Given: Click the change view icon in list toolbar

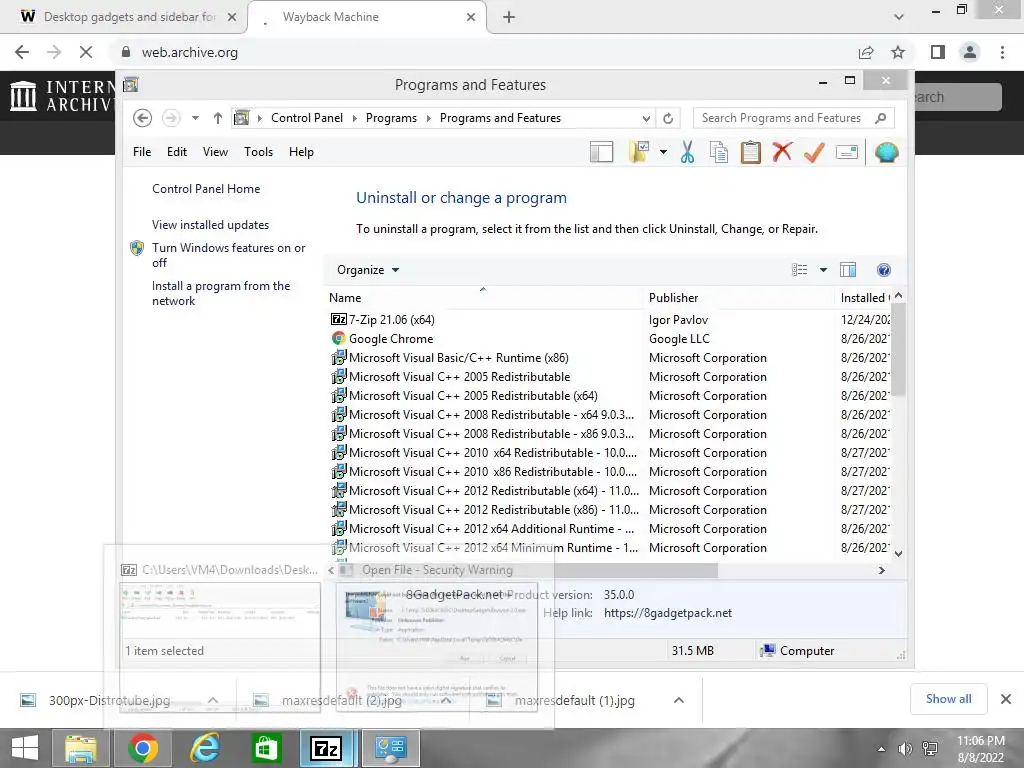Looking at the screenshot, I should [x=799, y=270].
